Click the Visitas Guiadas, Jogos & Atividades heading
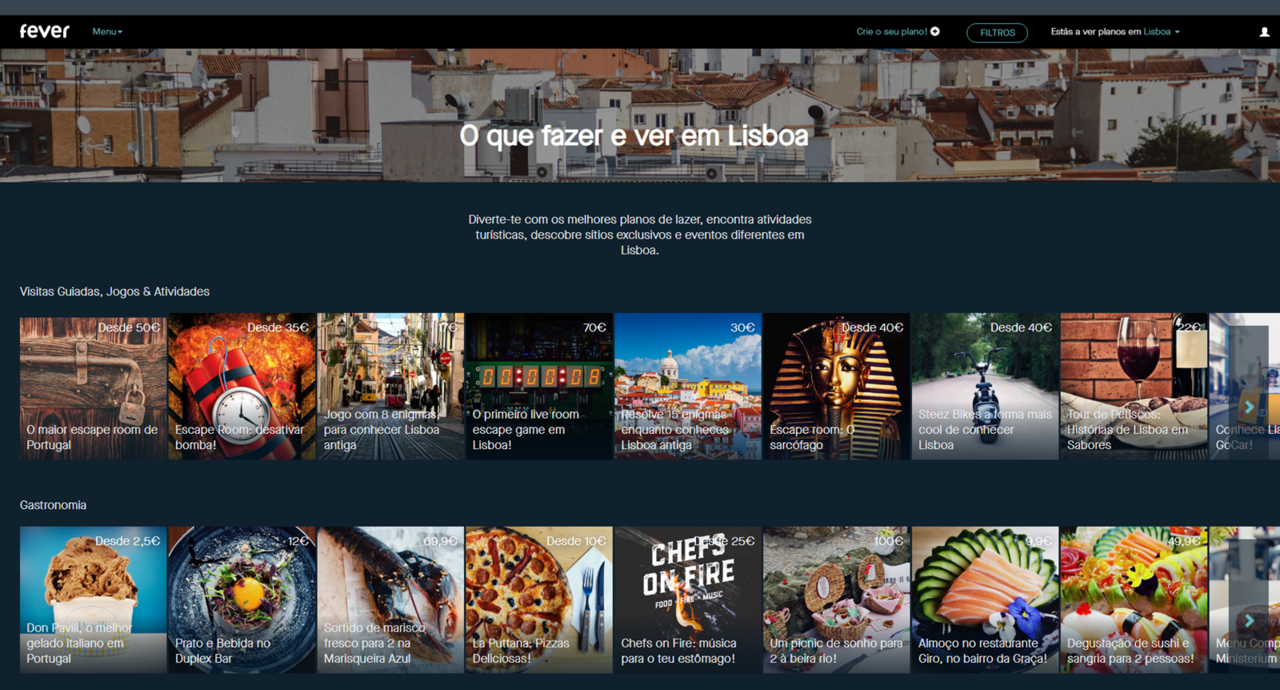1280x690 pixels. tap(115, 292)
